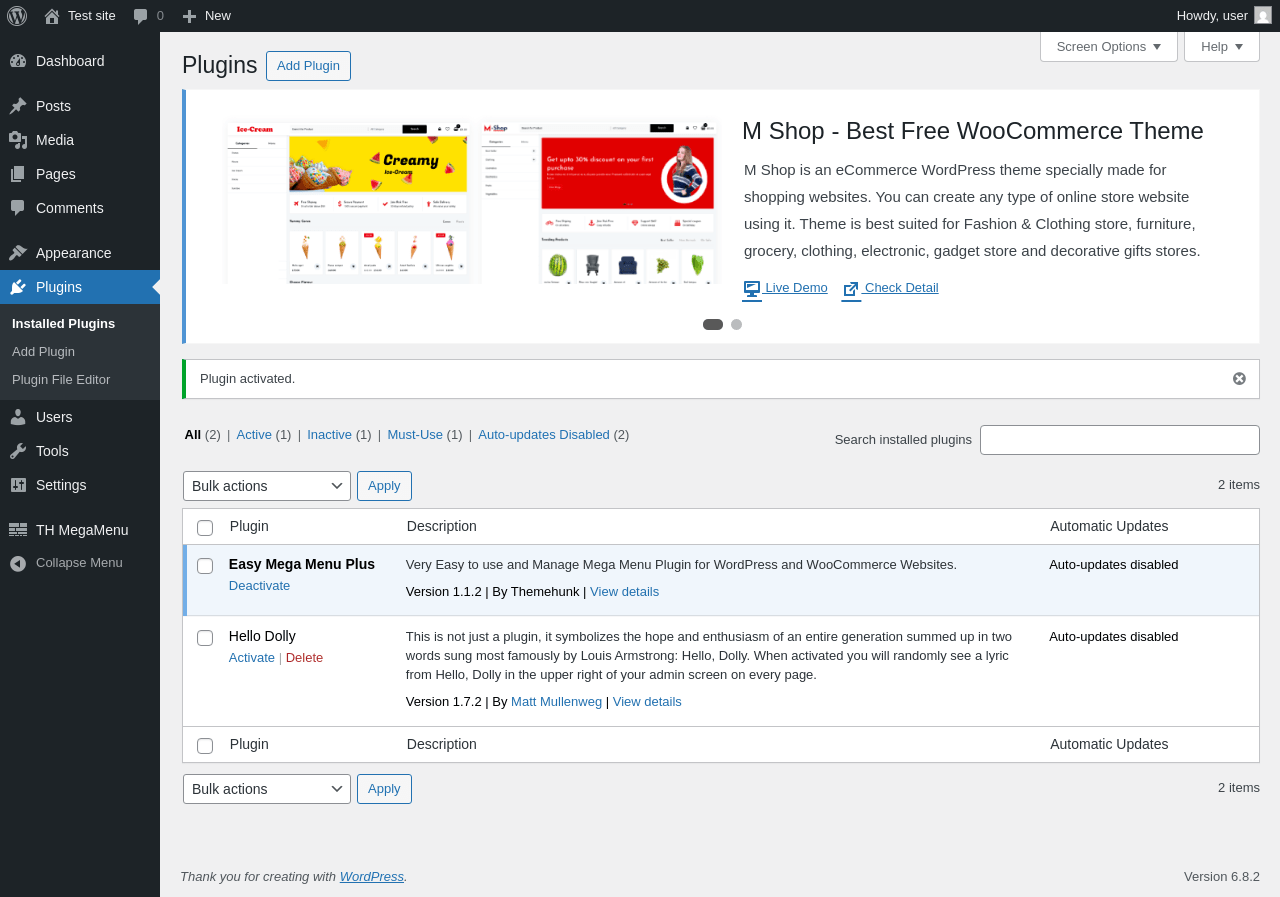The image size is (1280, 897).
Task: Filter plugins by All
Action: pyautogui.click(x=193, y=435)
